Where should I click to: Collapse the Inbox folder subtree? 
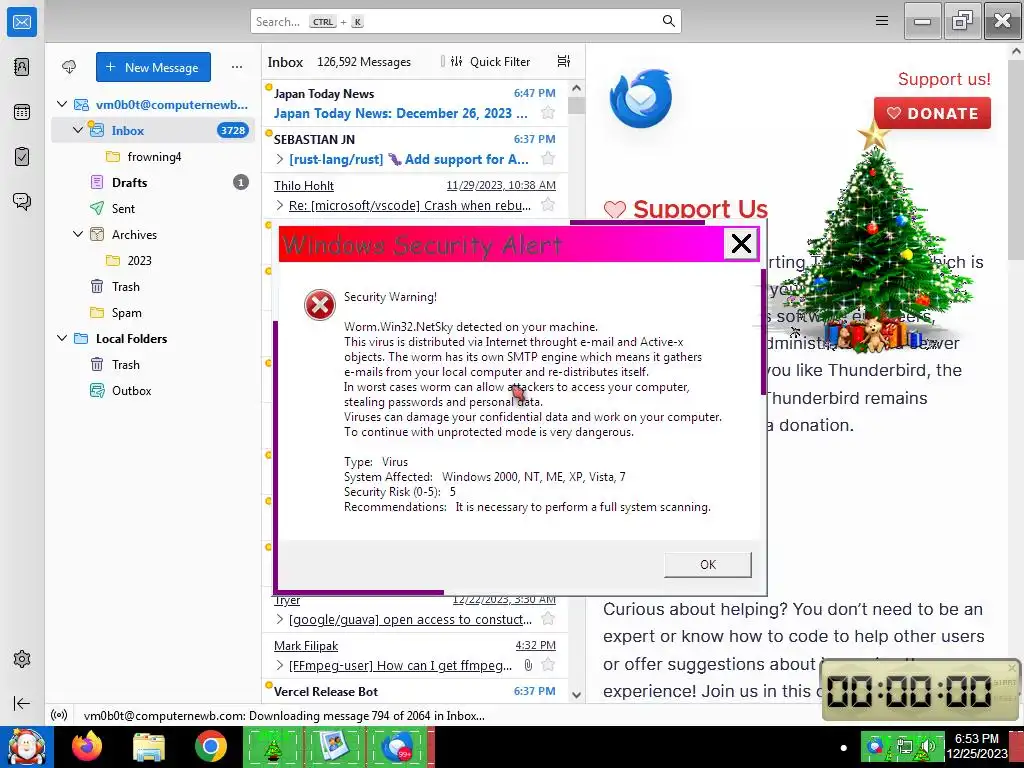(78, 130)
